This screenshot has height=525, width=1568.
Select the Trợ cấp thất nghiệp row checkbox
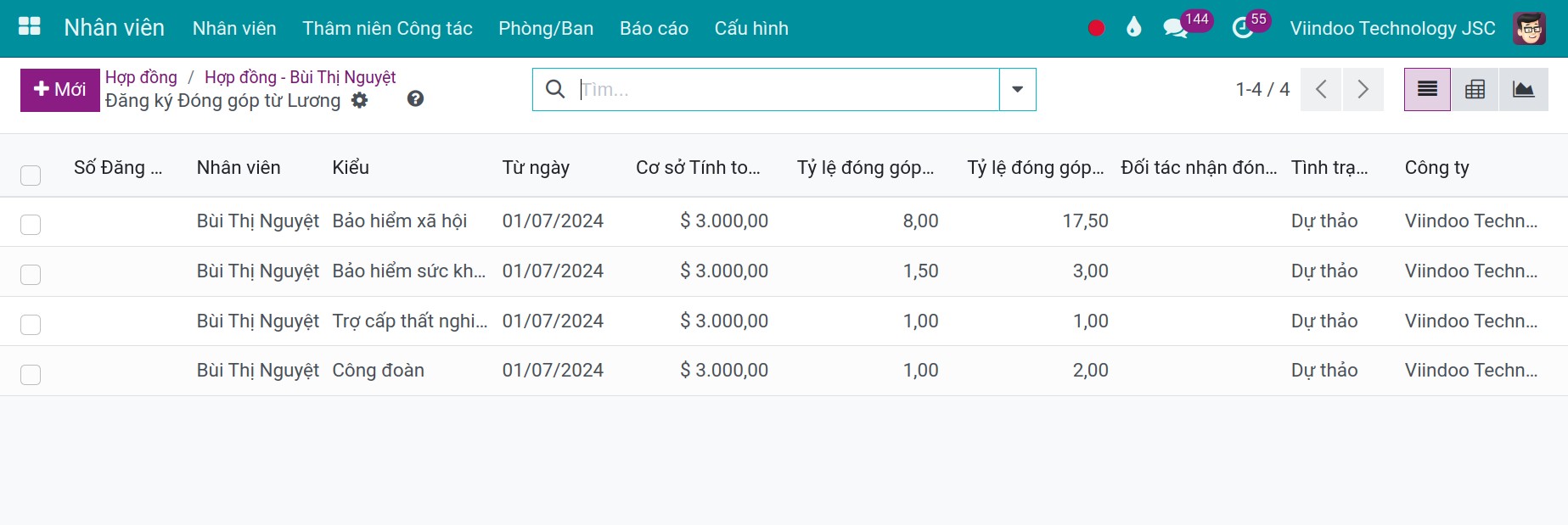(31, 325)
